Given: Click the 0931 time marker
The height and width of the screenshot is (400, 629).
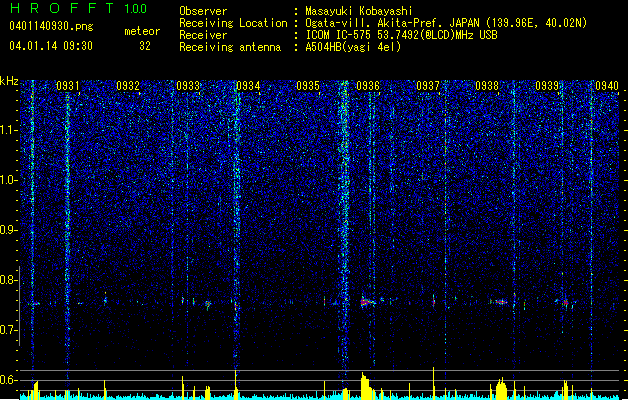Looking at the screenshot, I should coord(67,86).
